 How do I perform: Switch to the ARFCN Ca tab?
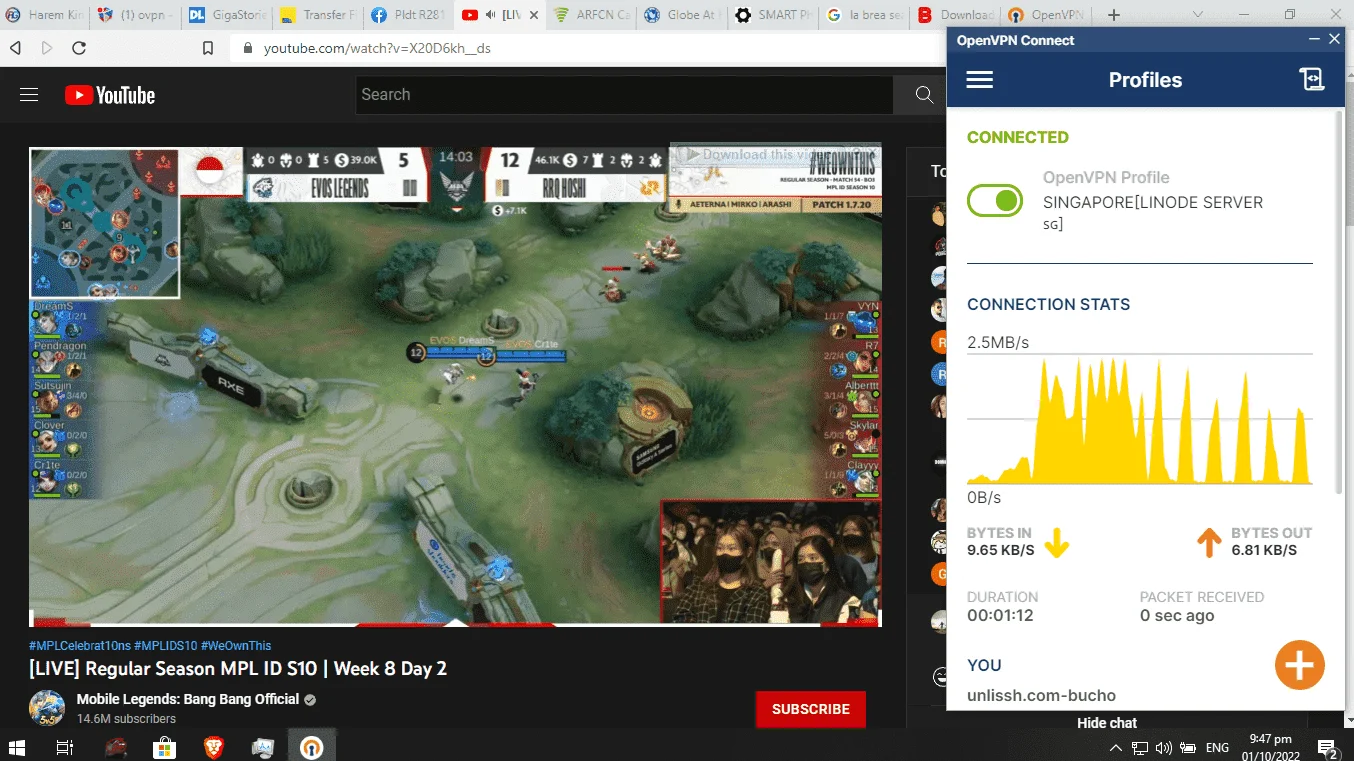590,15
